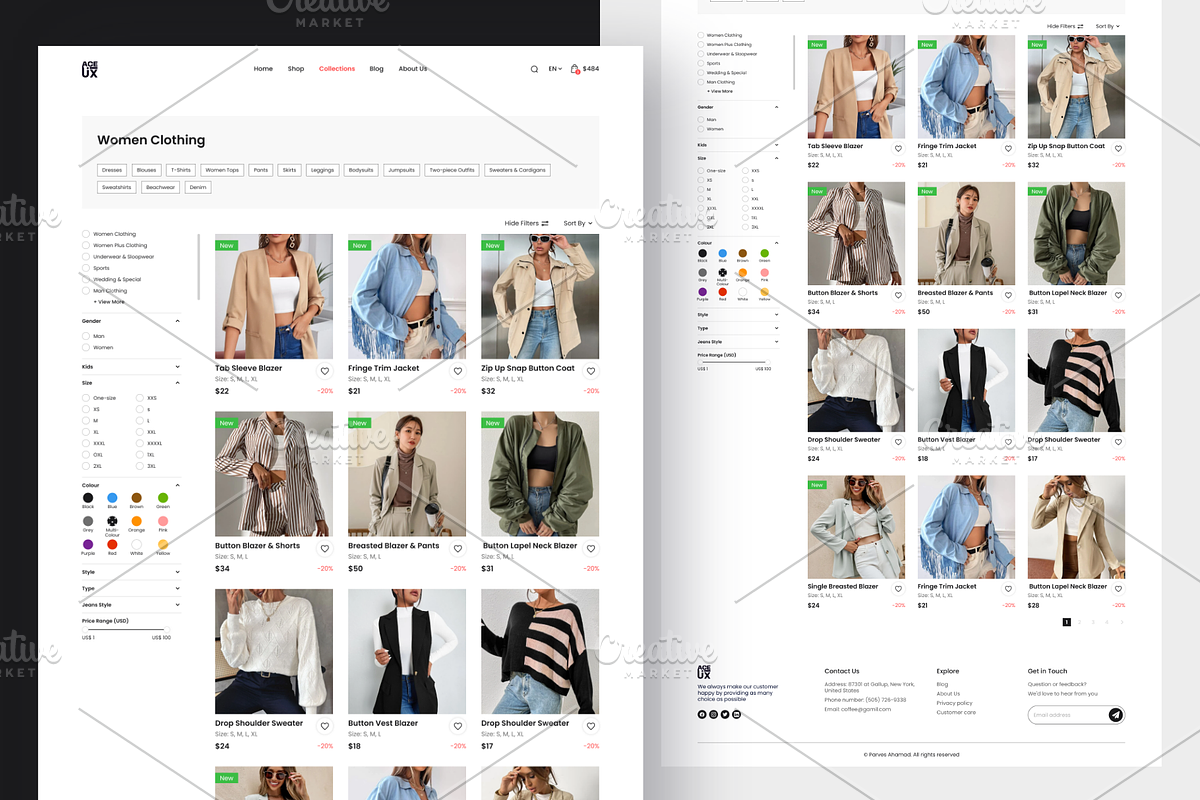
Task: Tick the One-size option on left page
Action: pos(86,398)
